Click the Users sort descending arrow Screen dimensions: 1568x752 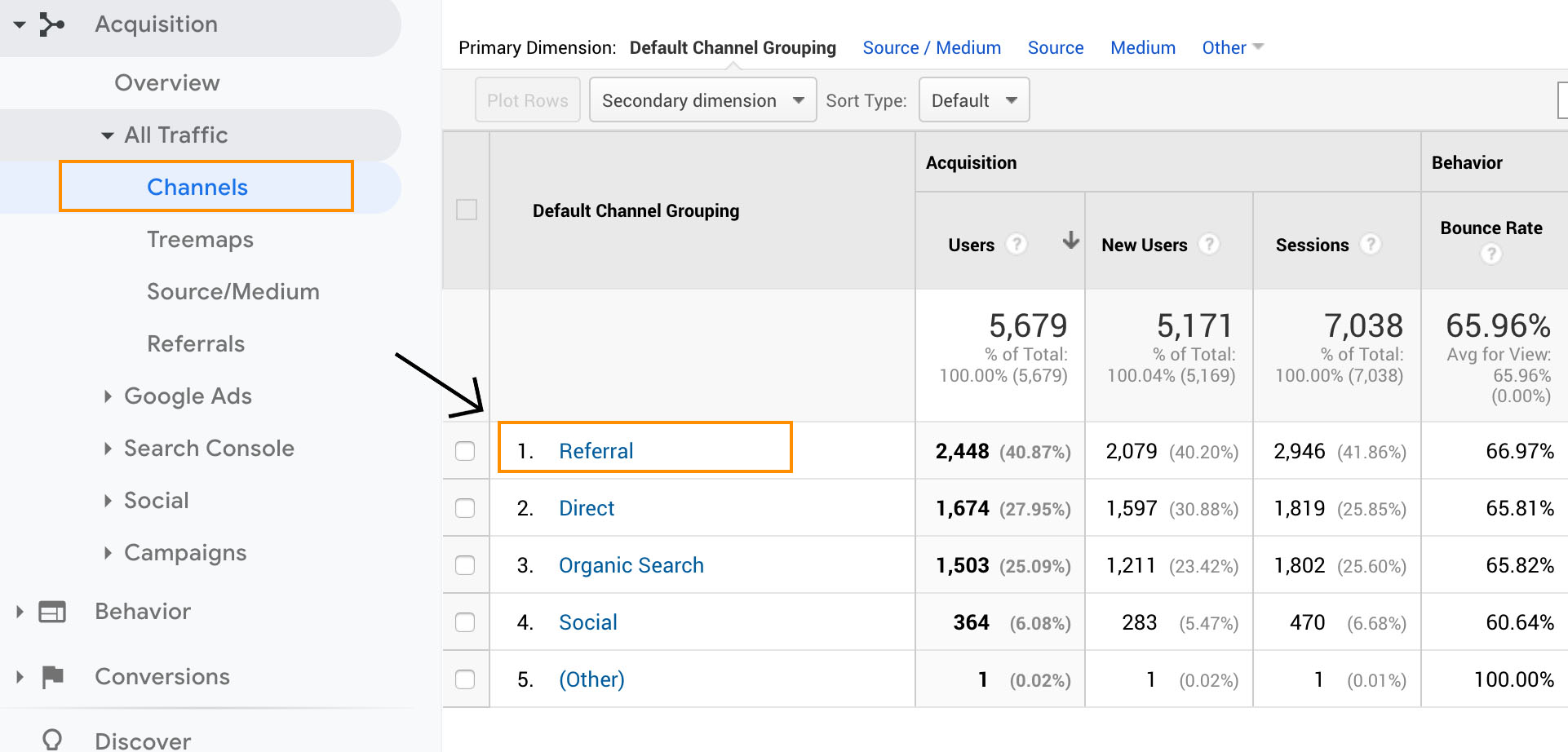point(1070,241)
